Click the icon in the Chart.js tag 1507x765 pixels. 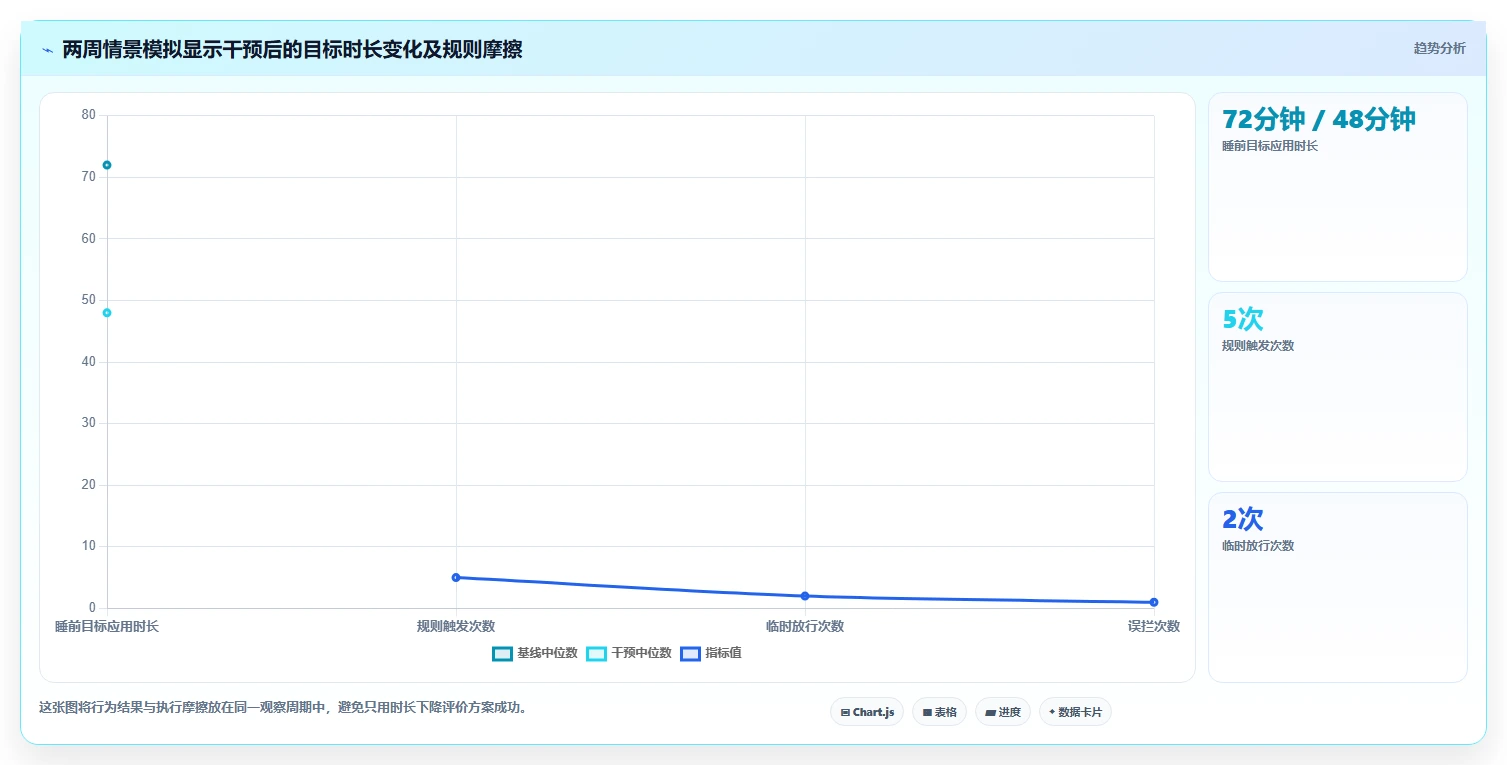tap(845, 713)
